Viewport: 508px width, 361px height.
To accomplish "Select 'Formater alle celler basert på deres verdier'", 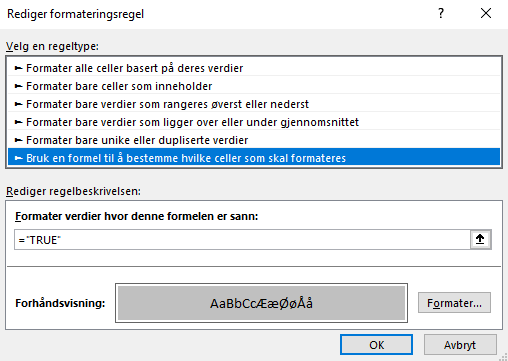I will tap(254, 68).
